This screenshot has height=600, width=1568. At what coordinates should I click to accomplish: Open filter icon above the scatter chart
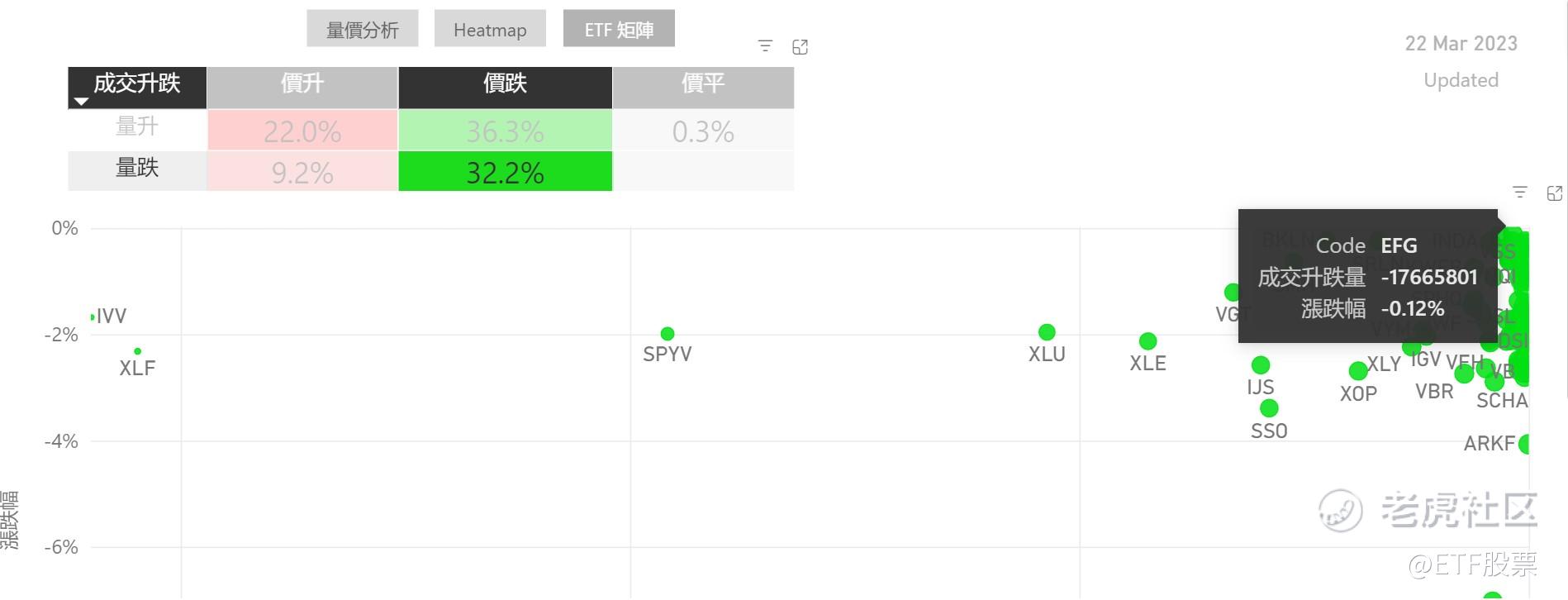tap(1519, 193)
